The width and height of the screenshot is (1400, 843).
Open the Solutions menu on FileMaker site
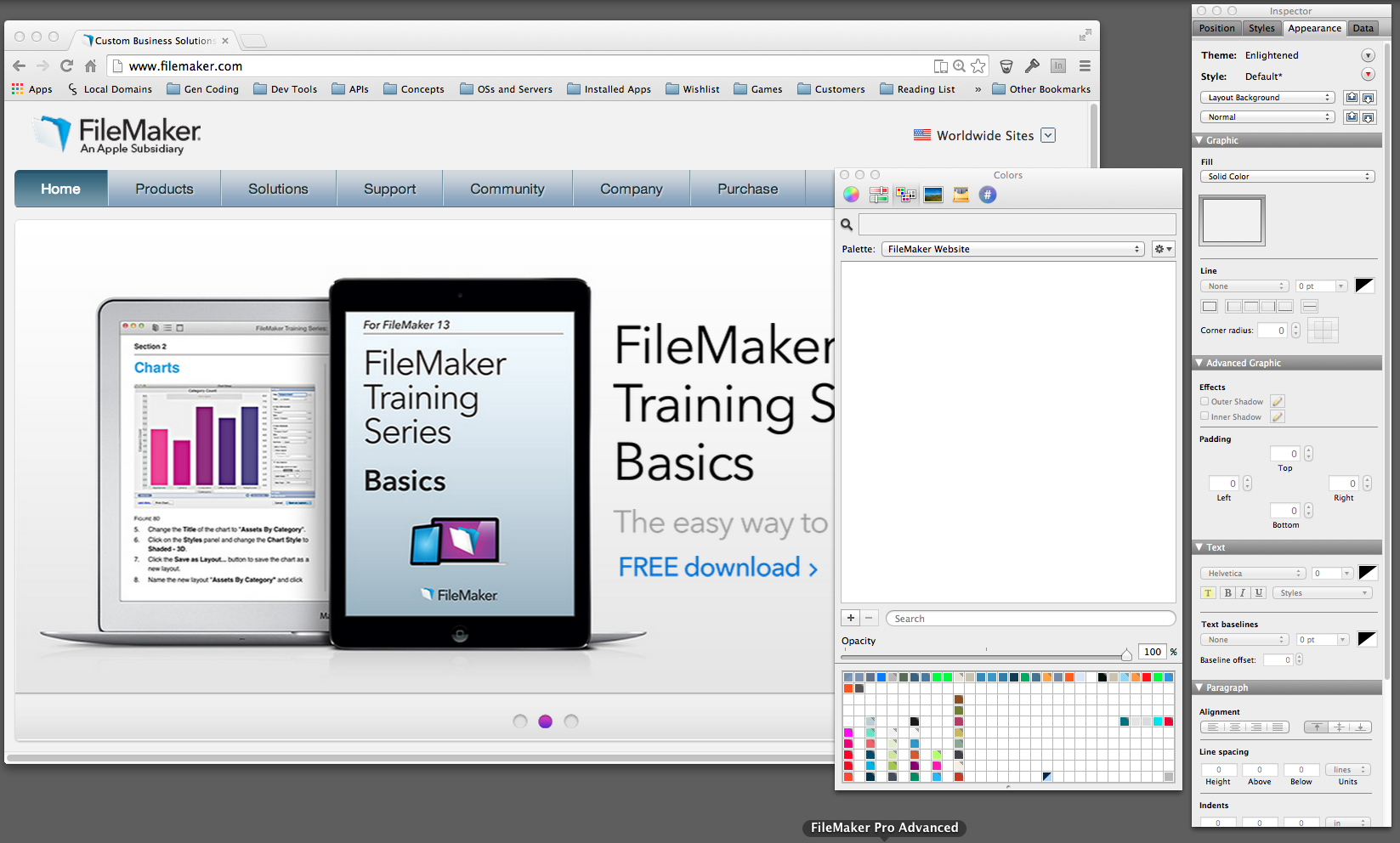pos(278,189)
